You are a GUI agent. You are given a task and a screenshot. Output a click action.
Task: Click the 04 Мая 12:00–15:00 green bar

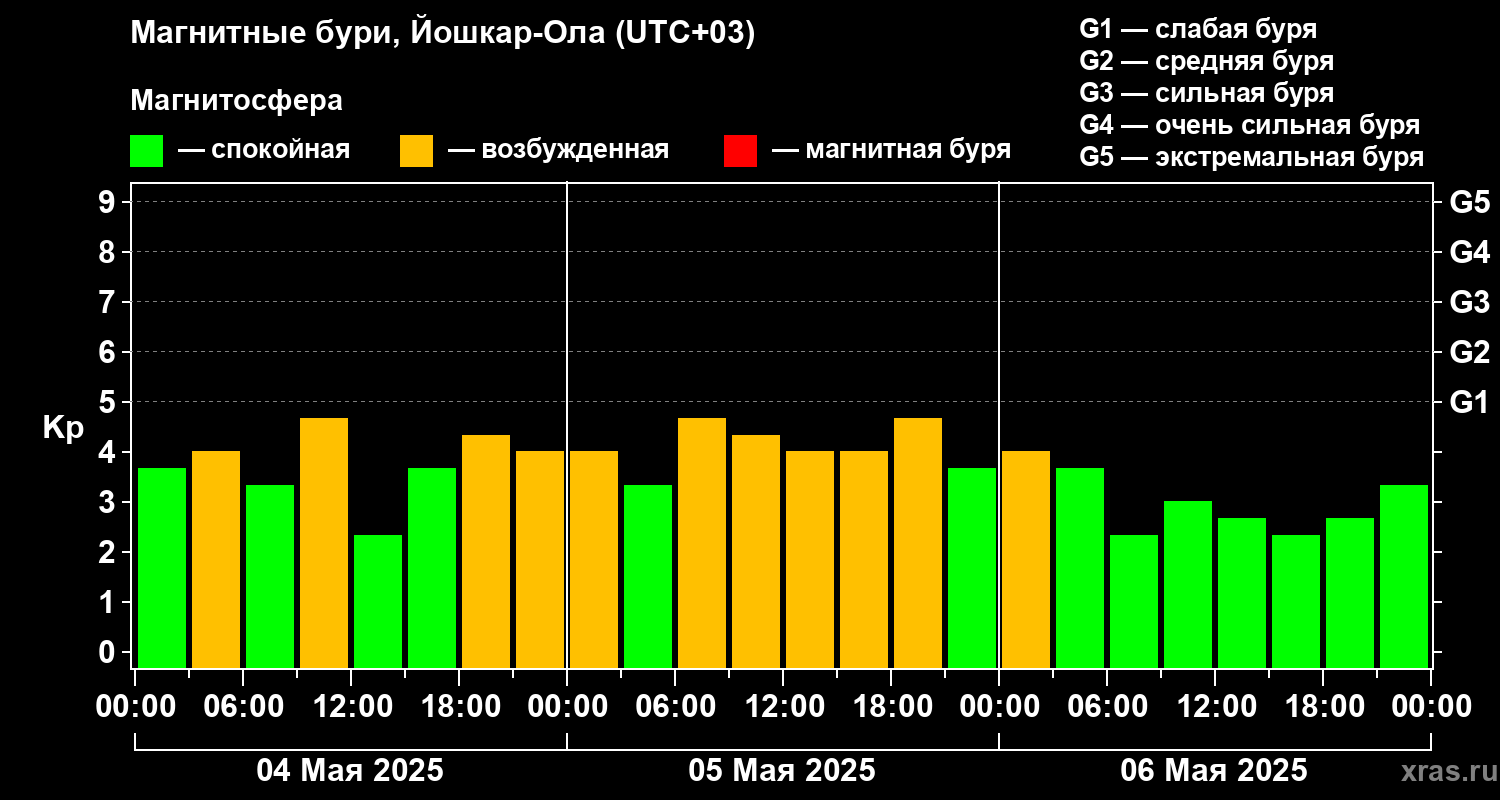pos(378,601)
